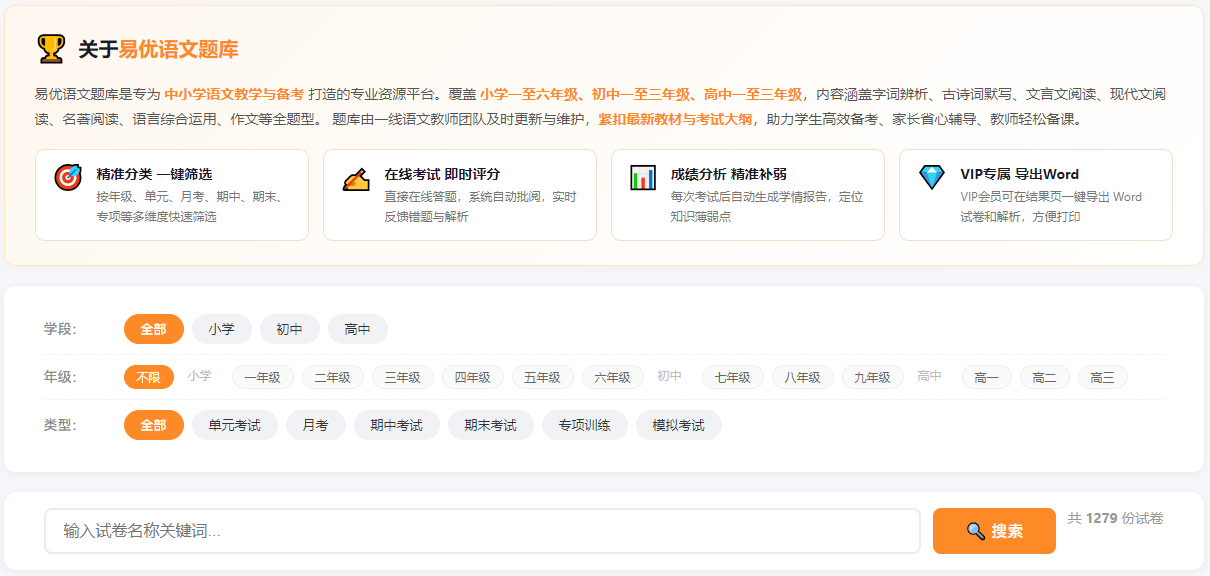Click the grey 初中 group label in 年级
The image size is (1210, 576).
(x=670, y=376)
